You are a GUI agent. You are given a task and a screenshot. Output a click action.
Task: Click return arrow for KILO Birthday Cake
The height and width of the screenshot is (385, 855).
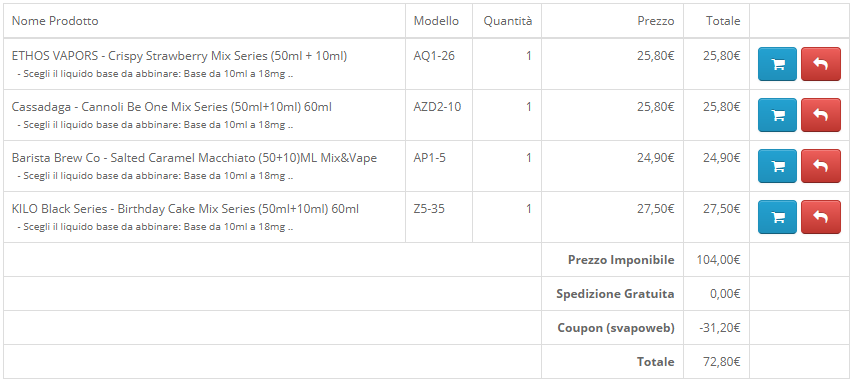[x=821, y=216]
